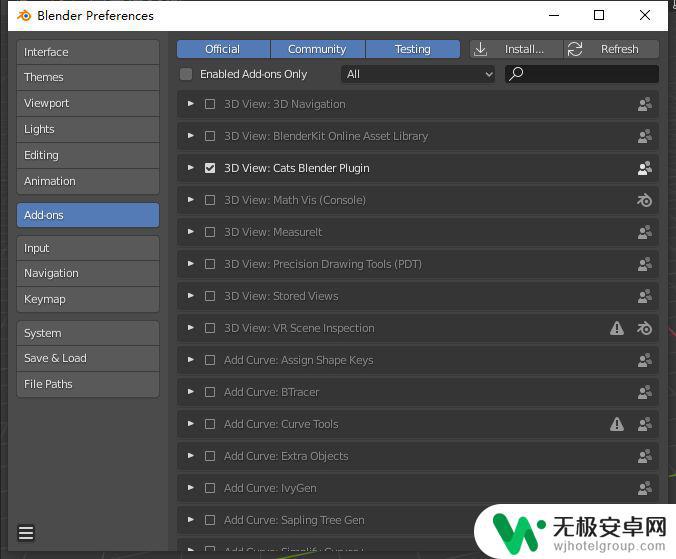Enable the BTracer add-on checkbox
The image size is (676, 559).
210,392
